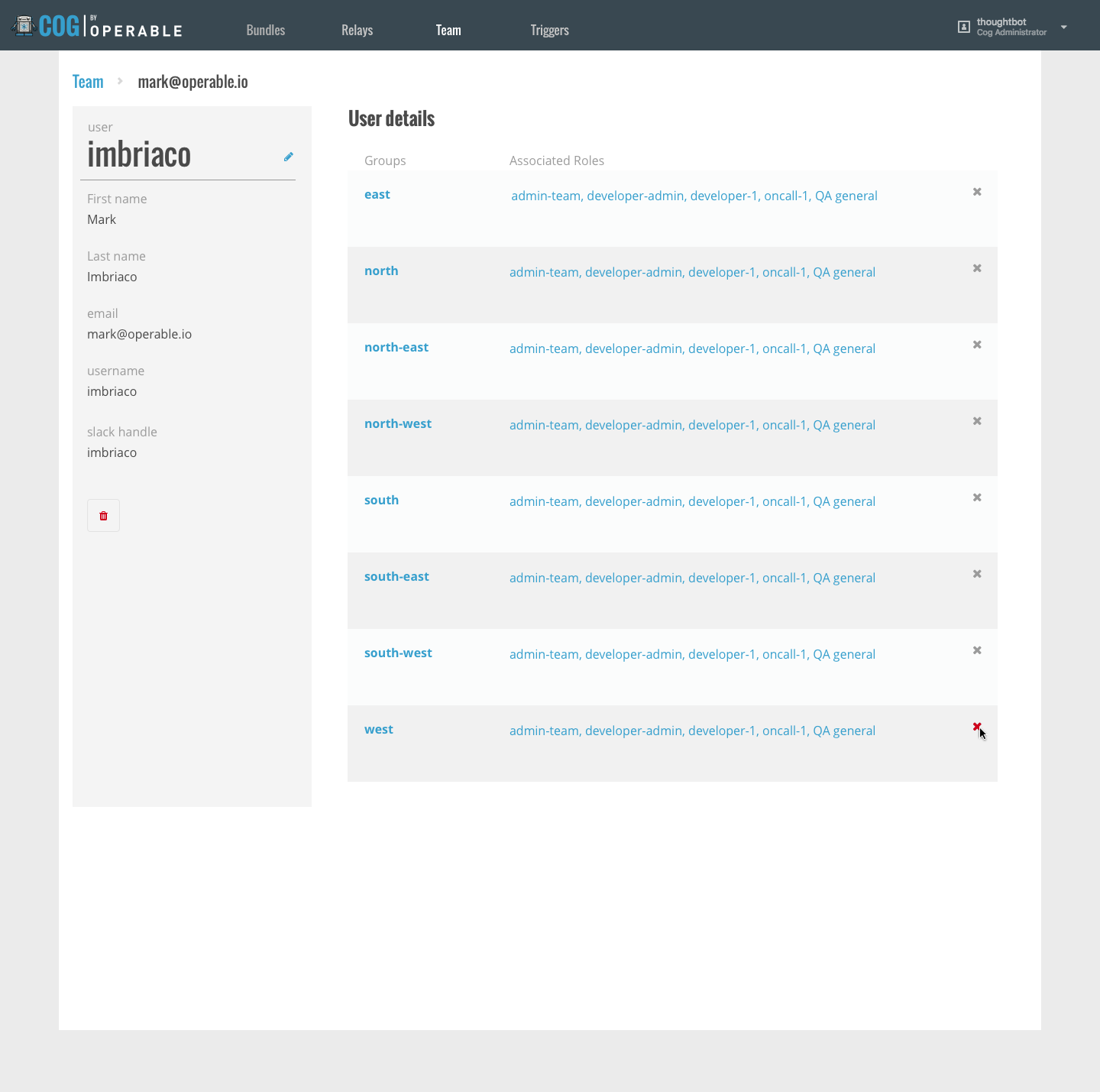Click the Team breadcrumb link
This screenshot has width=1100, height=1092.
[x=88, y=82]
